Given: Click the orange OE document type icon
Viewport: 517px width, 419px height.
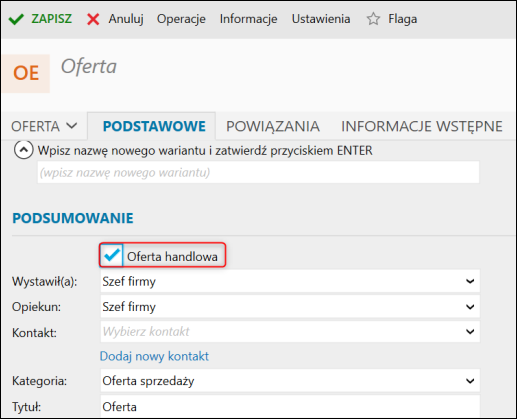Looking at the screenshot, I should coord(26,73).
